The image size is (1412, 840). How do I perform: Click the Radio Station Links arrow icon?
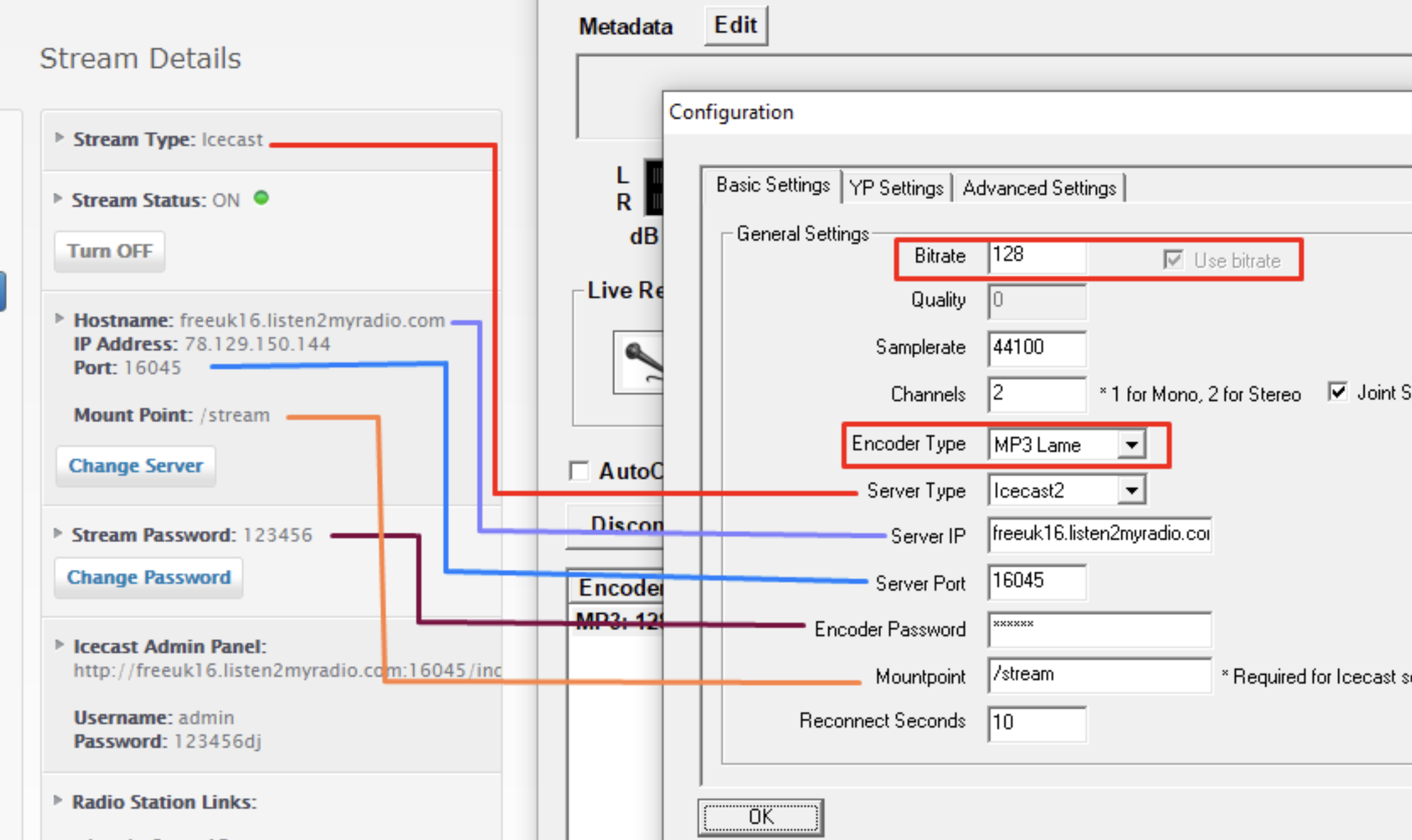coord(58,800)
